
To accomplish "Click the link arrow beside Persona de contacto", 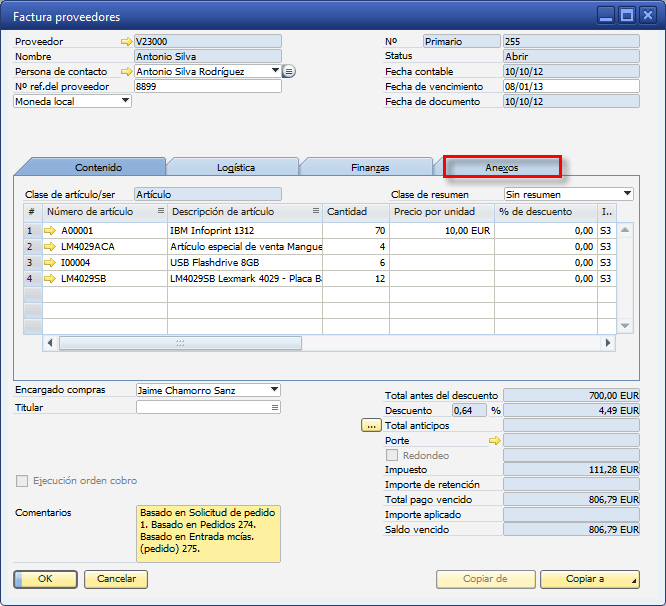I will pyautogui.click(x=125, y=72).
